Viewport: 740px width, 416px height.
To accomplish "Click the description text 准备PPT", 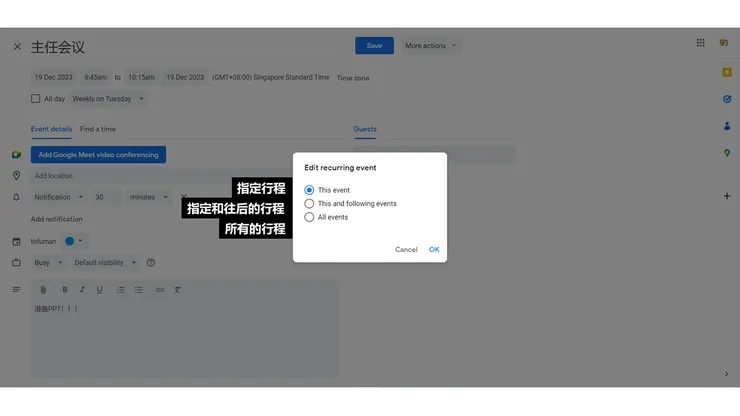I will [55, 309].
